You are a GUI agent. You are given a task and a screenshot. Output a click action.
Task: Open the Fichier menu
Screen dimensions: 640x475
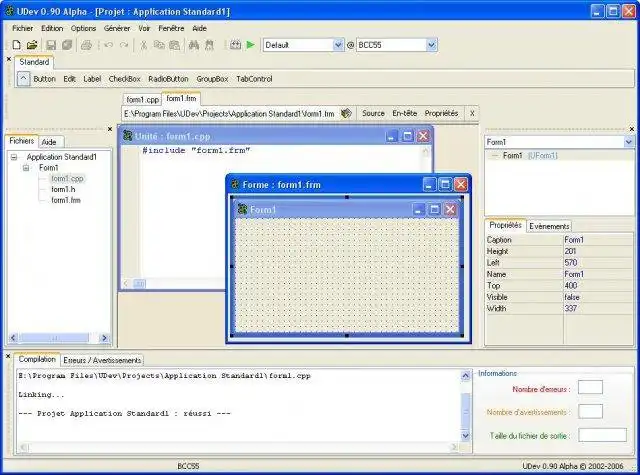(22, 28)
